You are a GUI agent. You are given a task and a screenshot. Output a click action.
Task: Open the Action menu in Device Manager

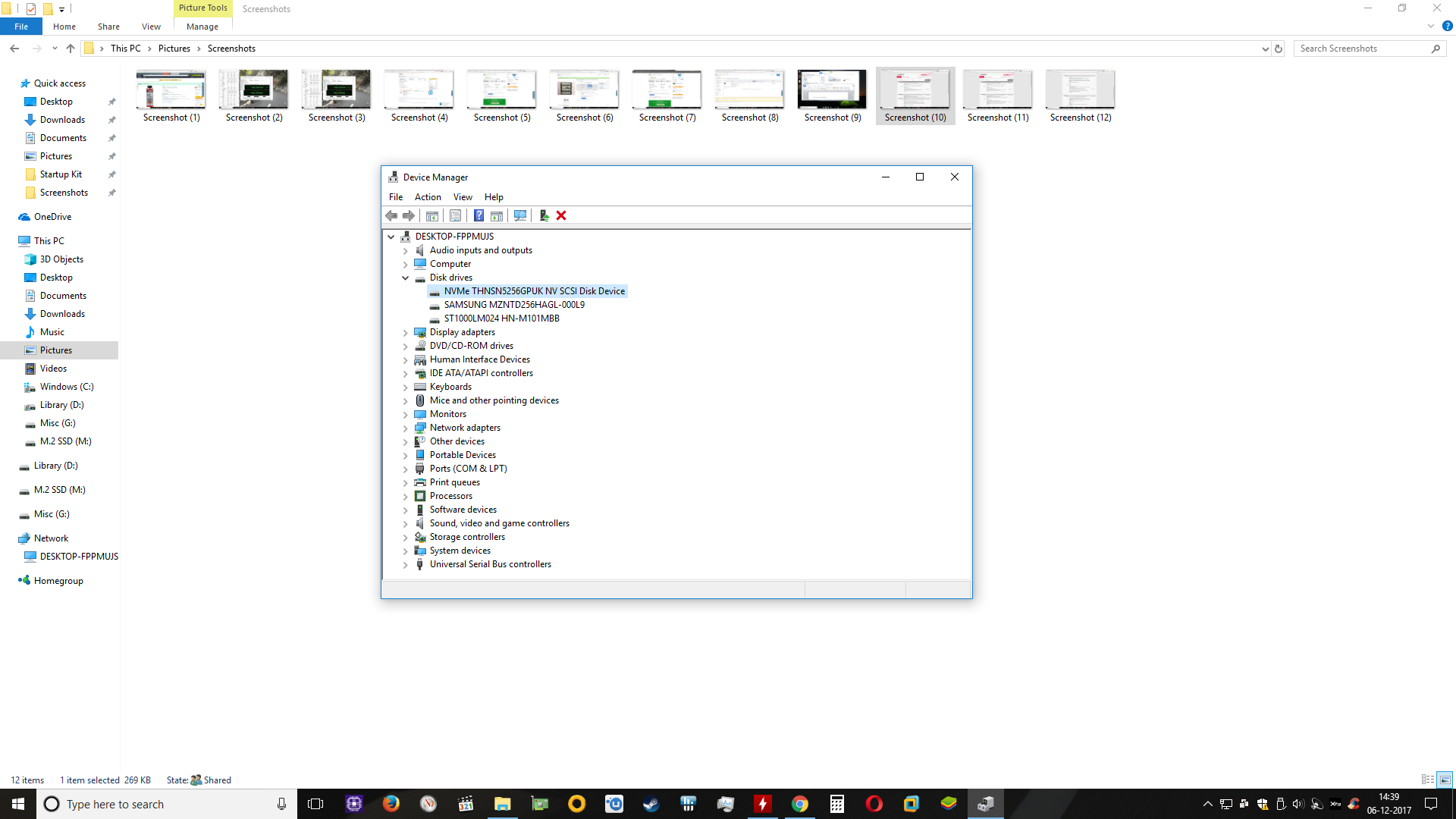pos(427,196)
